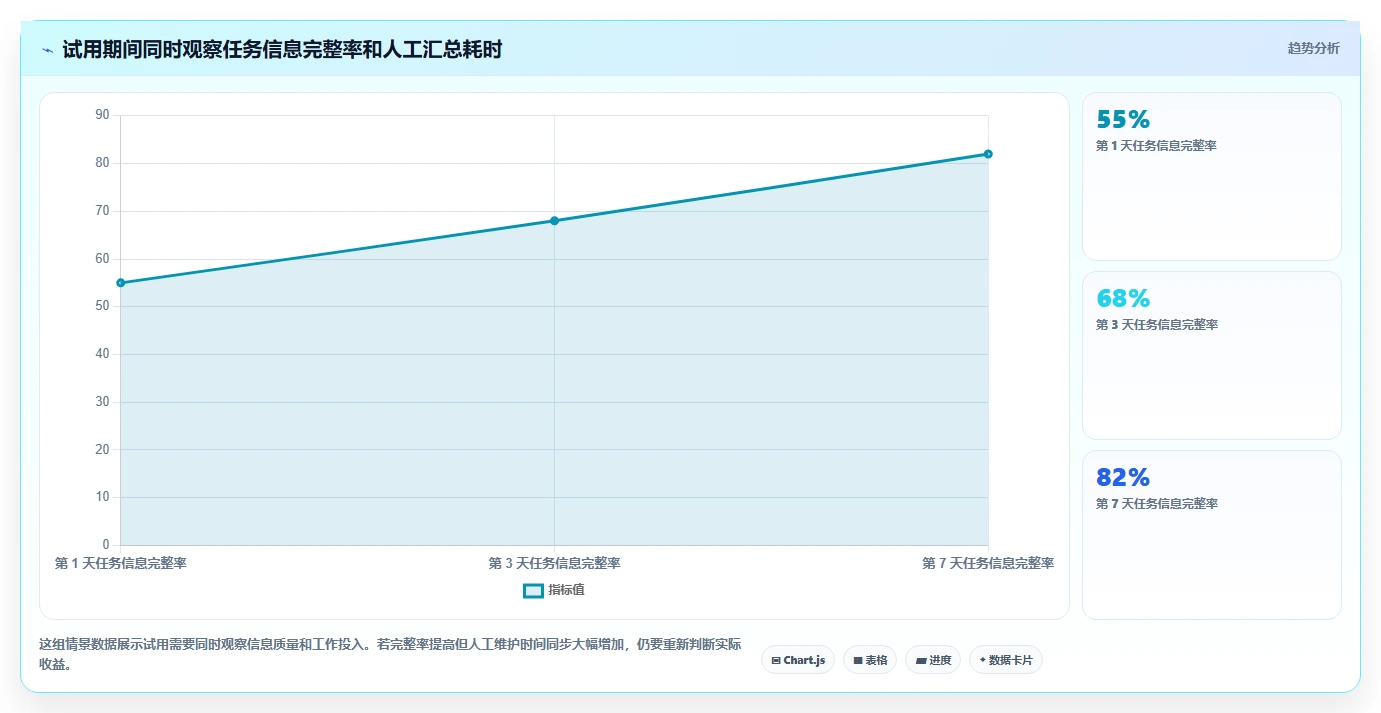Select the Chart.js tag

(x=798, y=660)
